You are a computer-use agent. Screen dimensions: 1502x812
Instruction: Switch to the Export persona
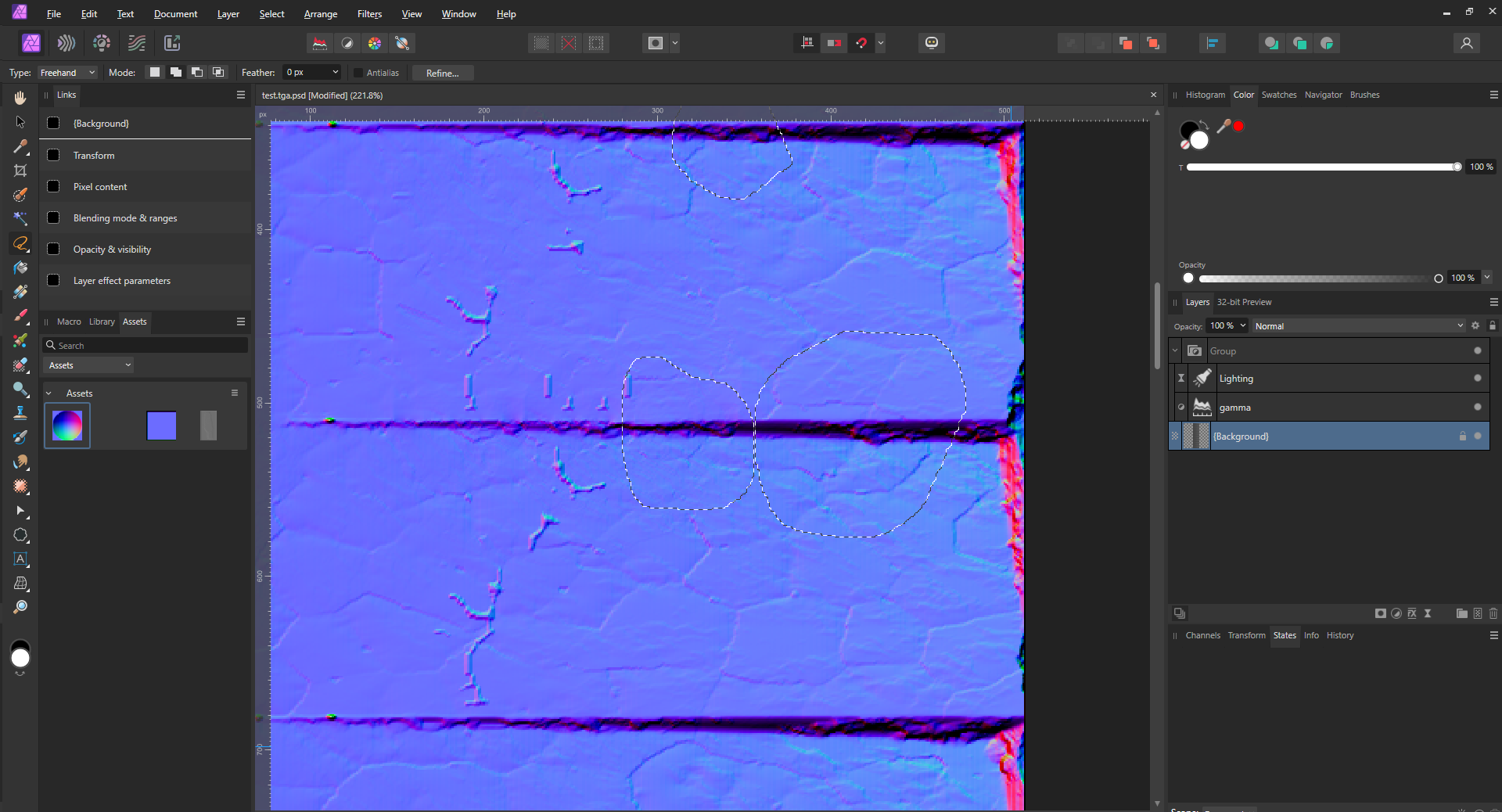click(x=172, y=43)
